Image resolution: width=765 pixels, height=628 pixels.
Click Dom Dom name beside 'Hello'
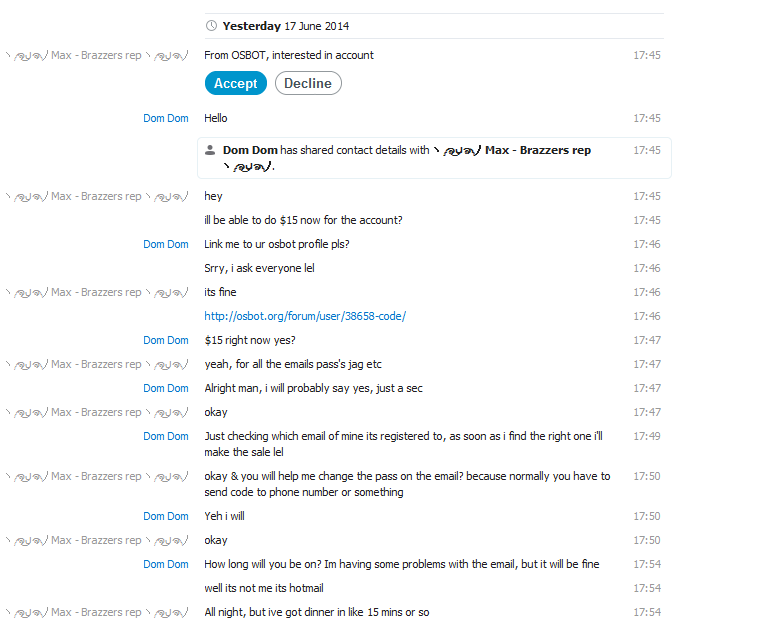(x=166, y=118)
